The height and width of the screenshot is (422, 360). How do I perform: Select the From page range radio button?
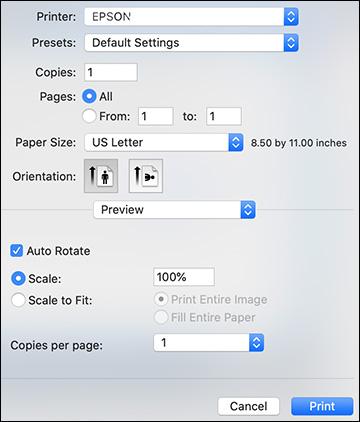pos(89,116)
